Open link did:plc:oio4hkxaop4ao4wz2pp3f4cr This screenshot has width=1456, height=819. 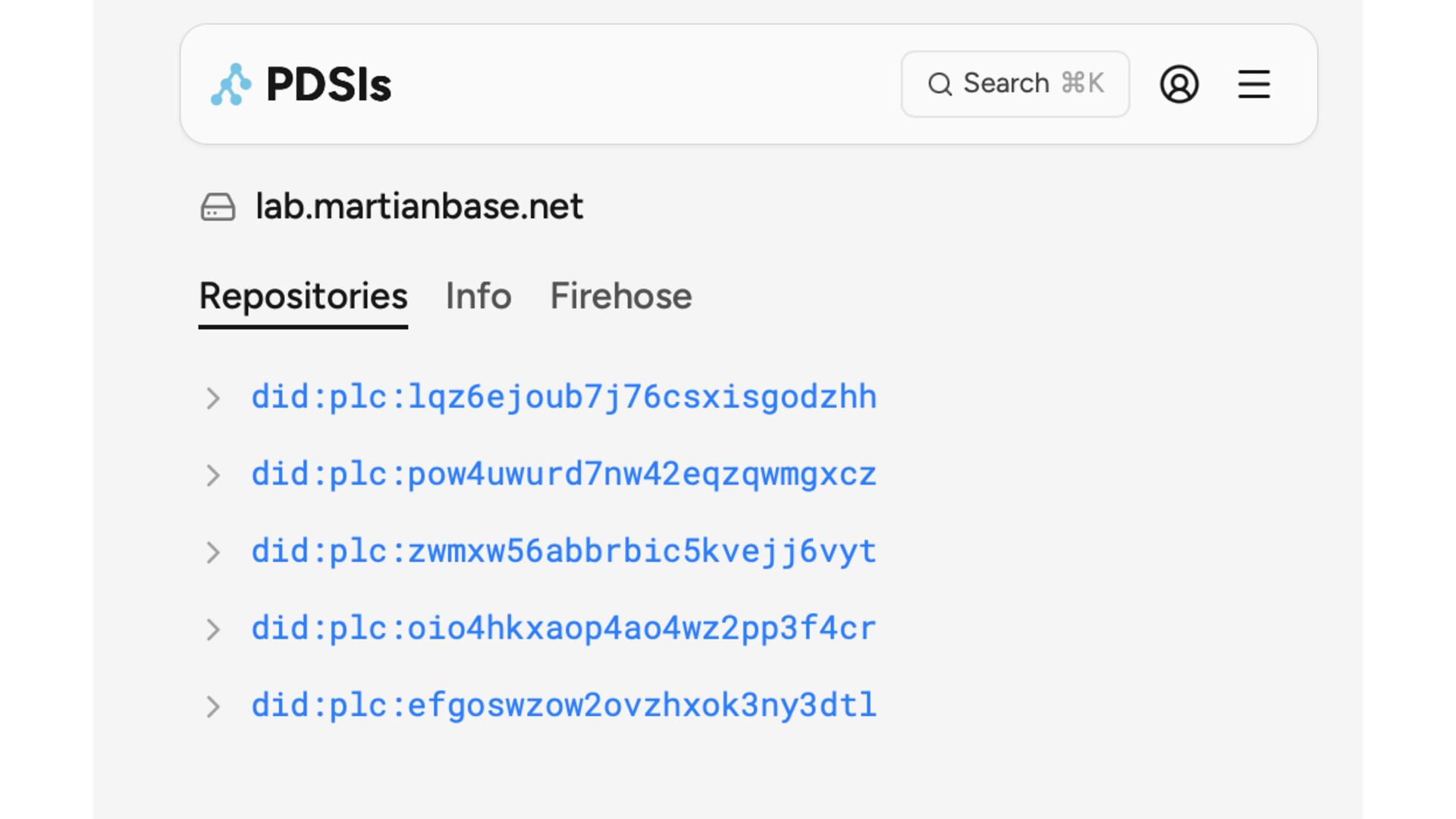[563, 629]
